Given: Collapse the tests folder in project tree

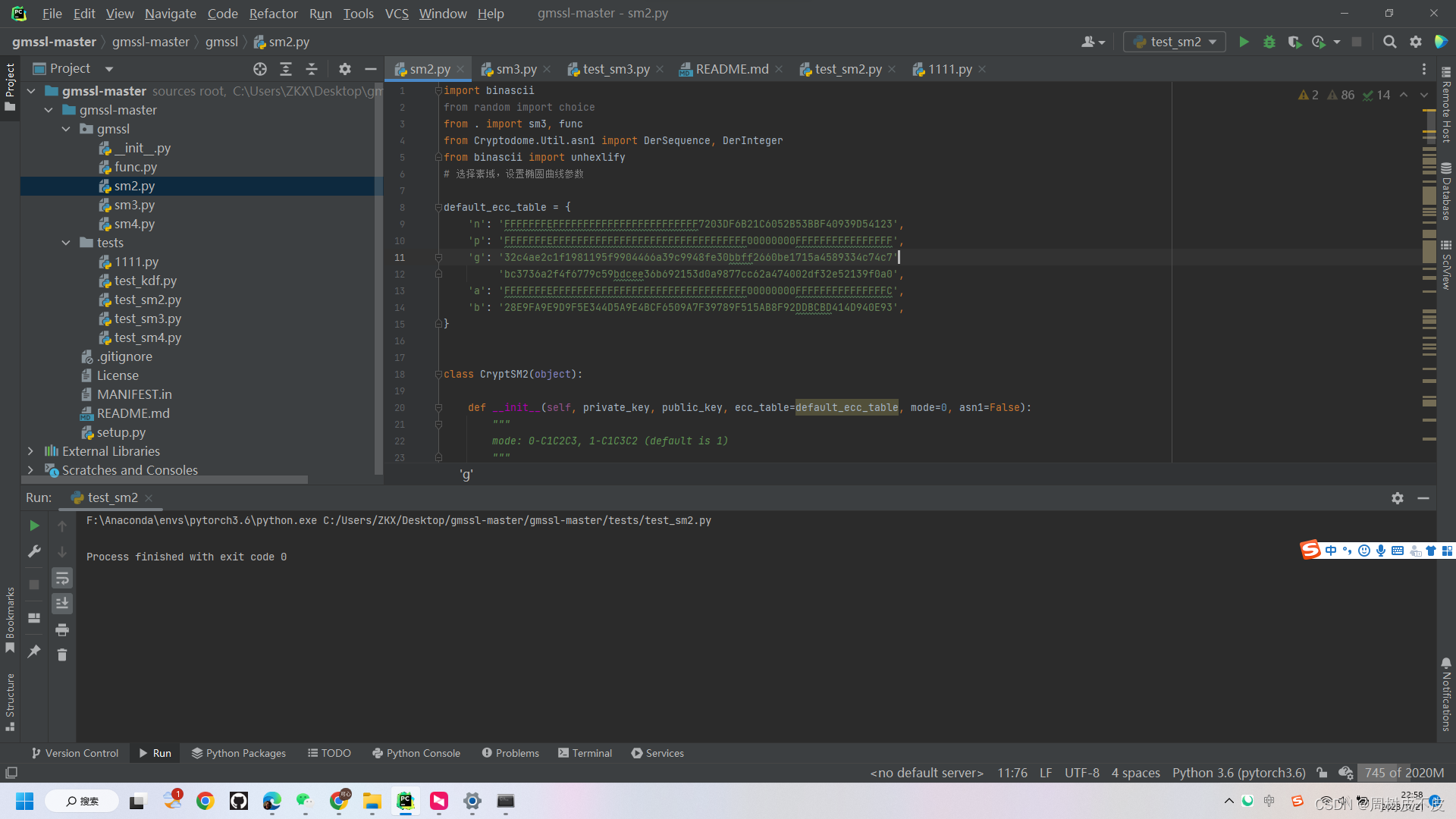Looking at the screenshot, I should tap(66, 243).
